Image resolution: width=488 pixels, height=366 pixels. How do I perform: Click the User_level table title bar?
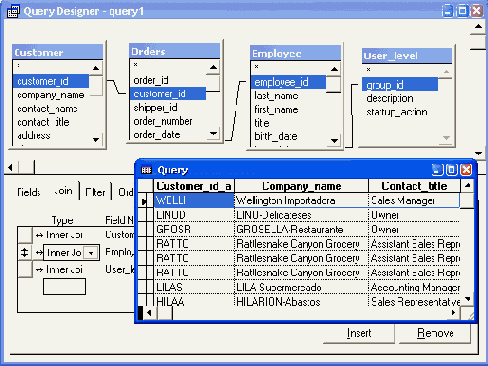407,55
